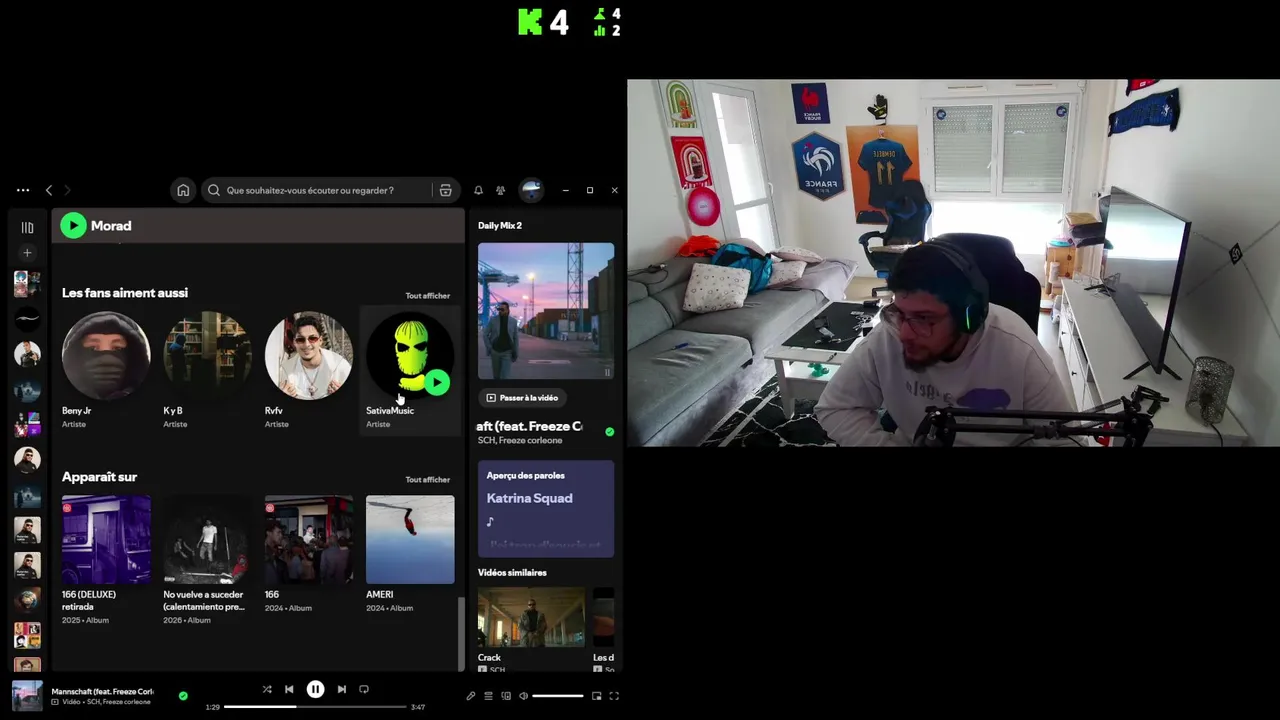This screenshot has height=720, width=1280.
Task: Click the 'Les fans aiment aussi' heading
Action: pos(125,293)
